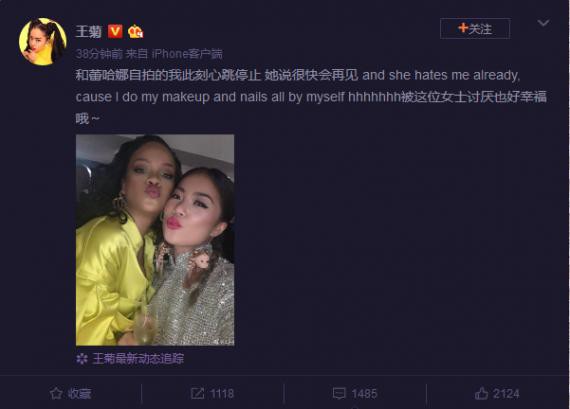Open 王菊's round profile avatar
Screen dimensions: 570x409
43,42
